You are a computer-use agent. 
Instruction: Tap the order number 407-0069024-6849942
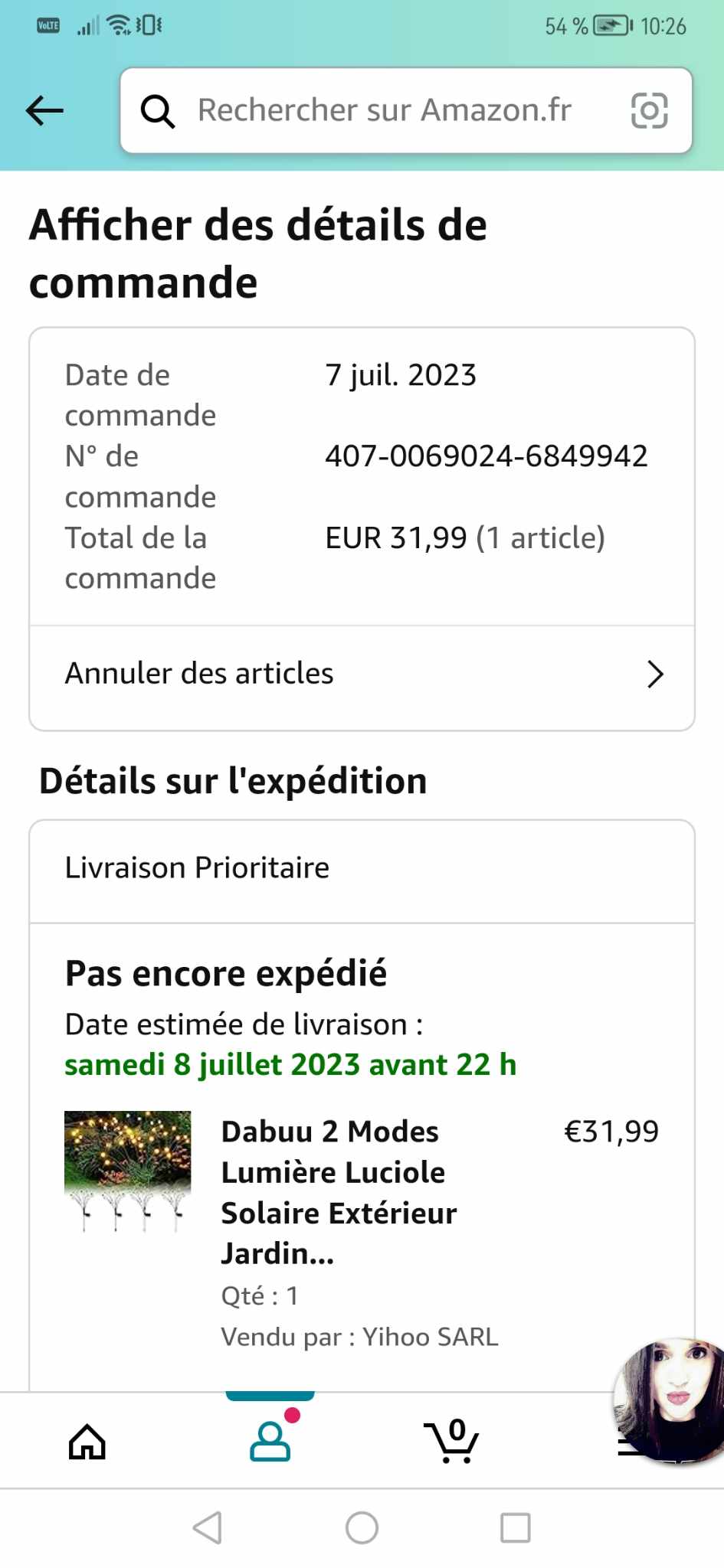coord(486,456)
